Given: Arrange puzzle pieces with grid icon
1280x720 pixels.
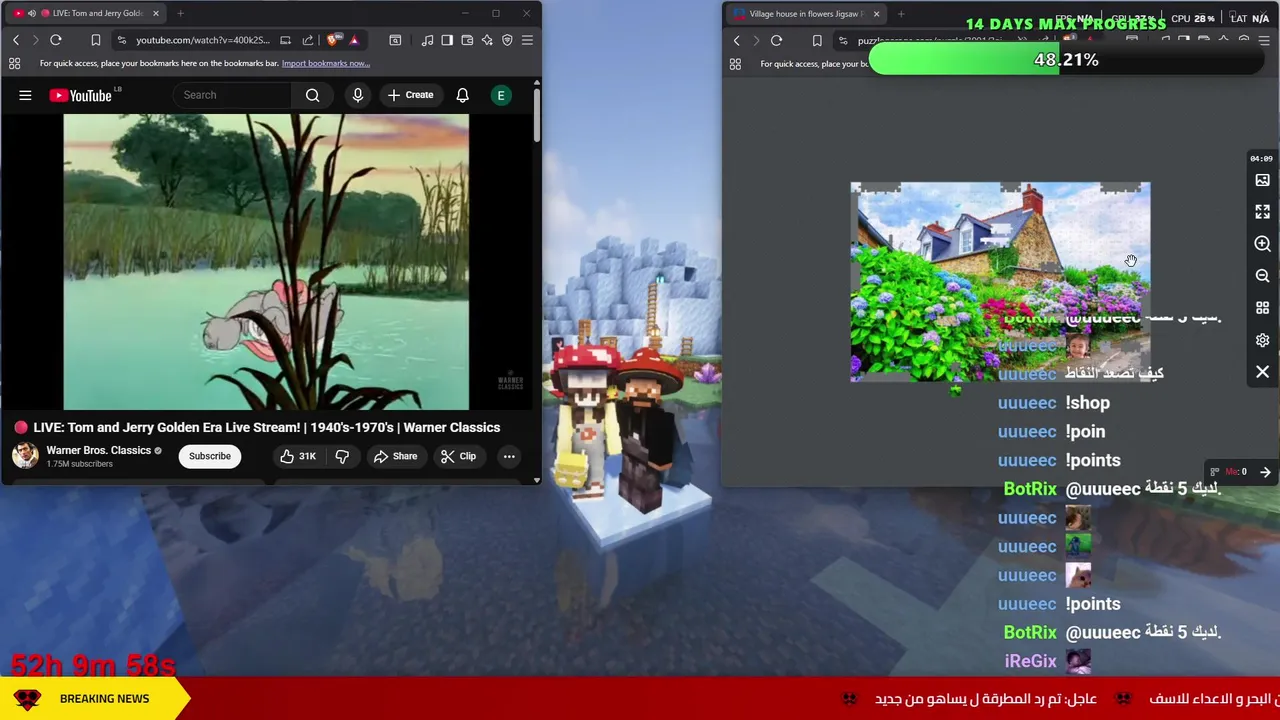Looking at the screenshot, I should pos(1262,308).
